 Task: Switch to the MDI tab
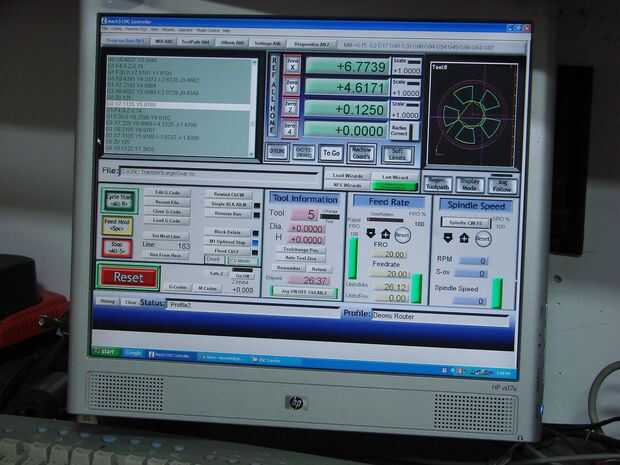coord(163,41)
